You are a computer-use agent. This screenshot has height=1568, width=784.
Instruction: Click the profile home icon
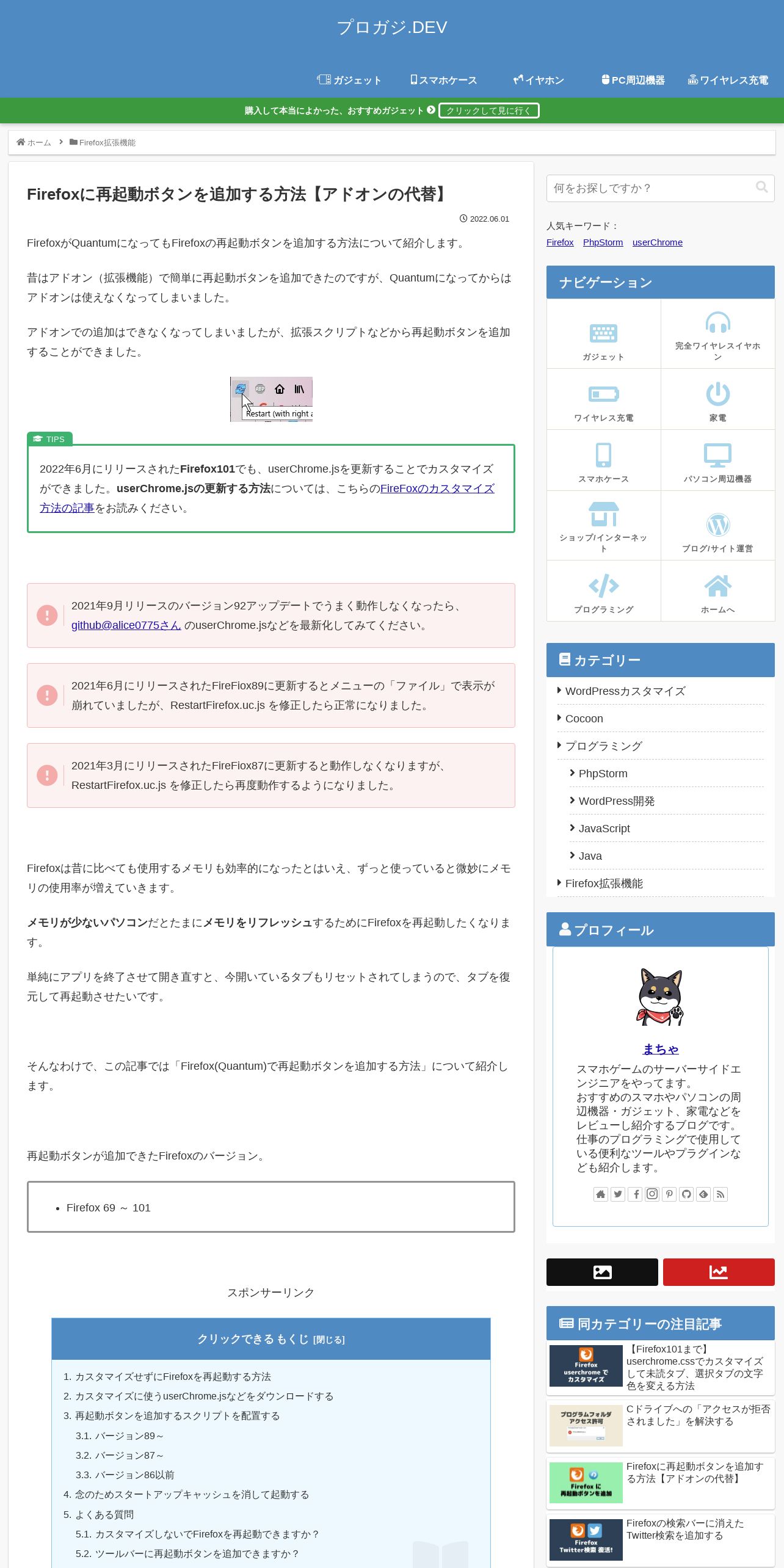click(601, 1194)
